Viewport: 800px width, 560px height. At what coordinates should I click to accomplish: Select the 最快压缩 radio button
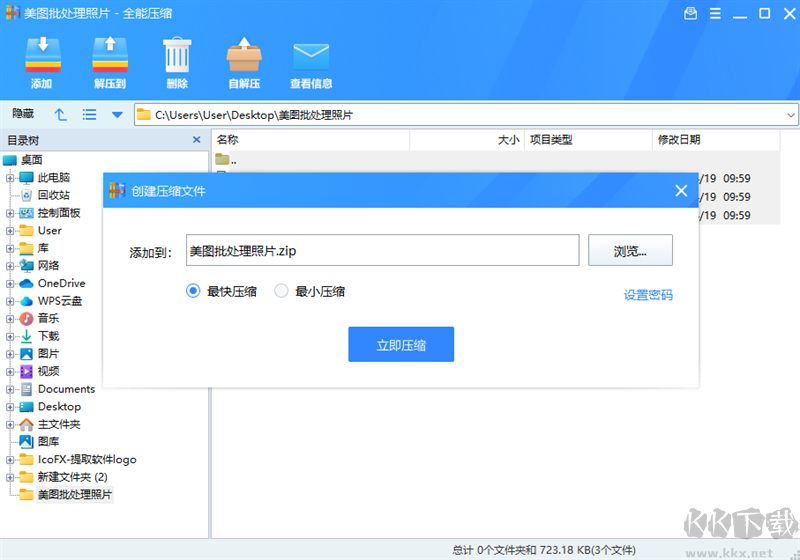194,291
